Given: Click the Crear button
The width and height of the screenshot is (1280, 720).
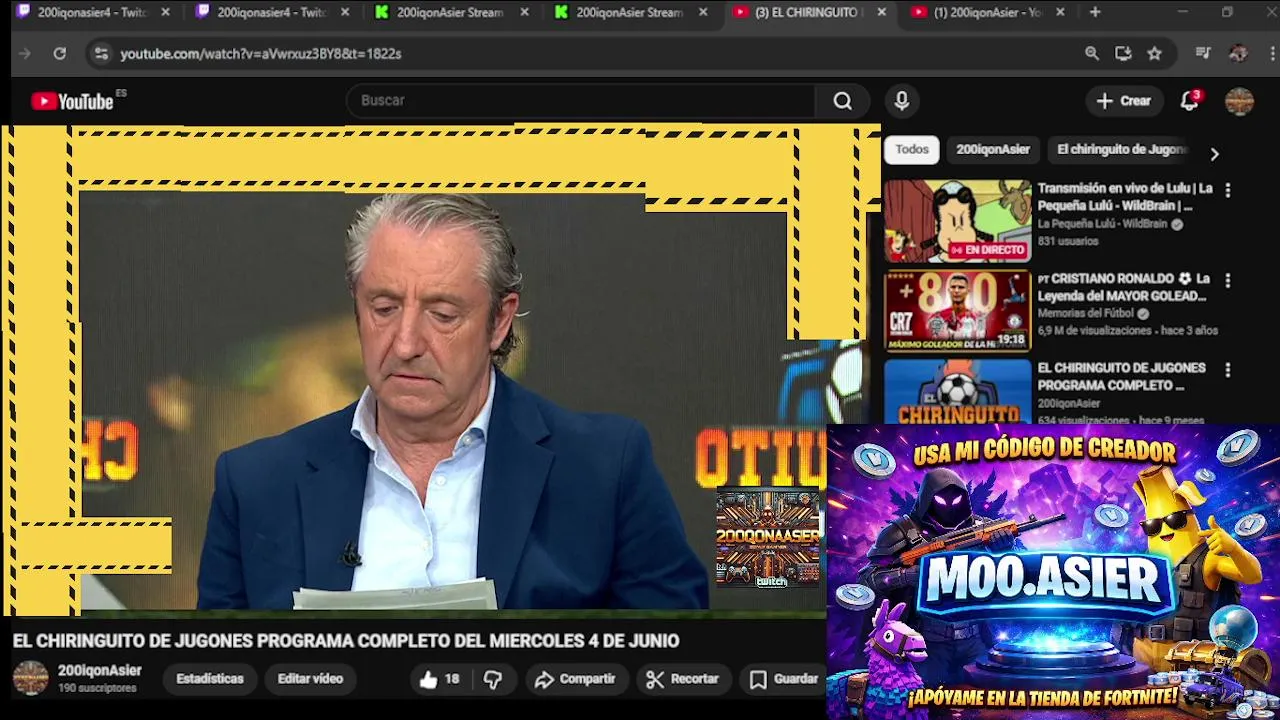Looking at the screenshot, I should point(1124,101).
